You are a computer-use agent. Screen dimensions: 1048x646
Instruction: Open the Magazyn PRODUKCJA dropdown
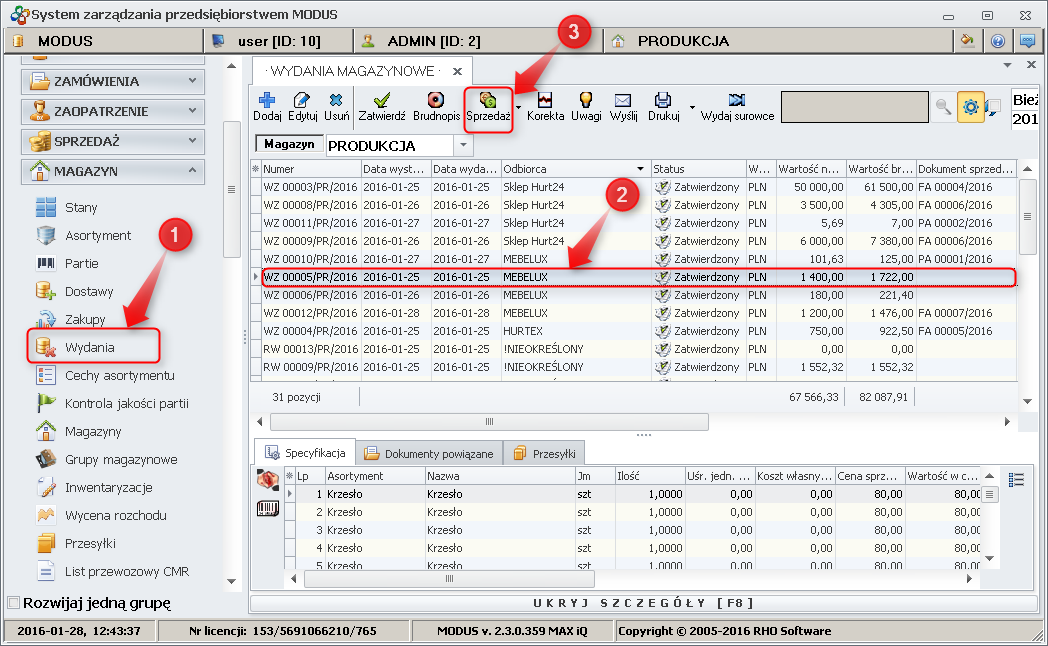[464, 146]
